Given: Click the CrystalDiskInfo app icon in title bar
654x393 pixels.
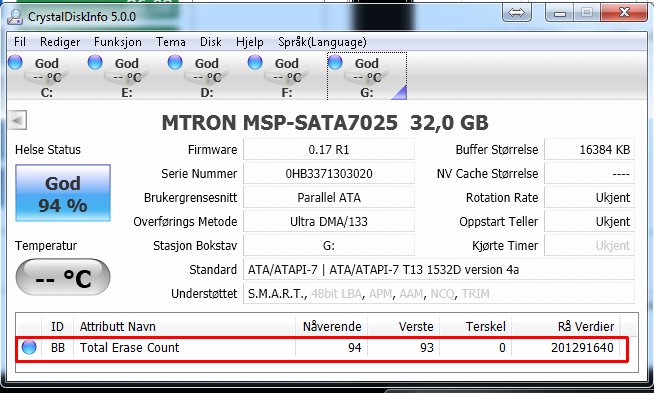Looking at the screenshot, I should (x=15, y=16).
